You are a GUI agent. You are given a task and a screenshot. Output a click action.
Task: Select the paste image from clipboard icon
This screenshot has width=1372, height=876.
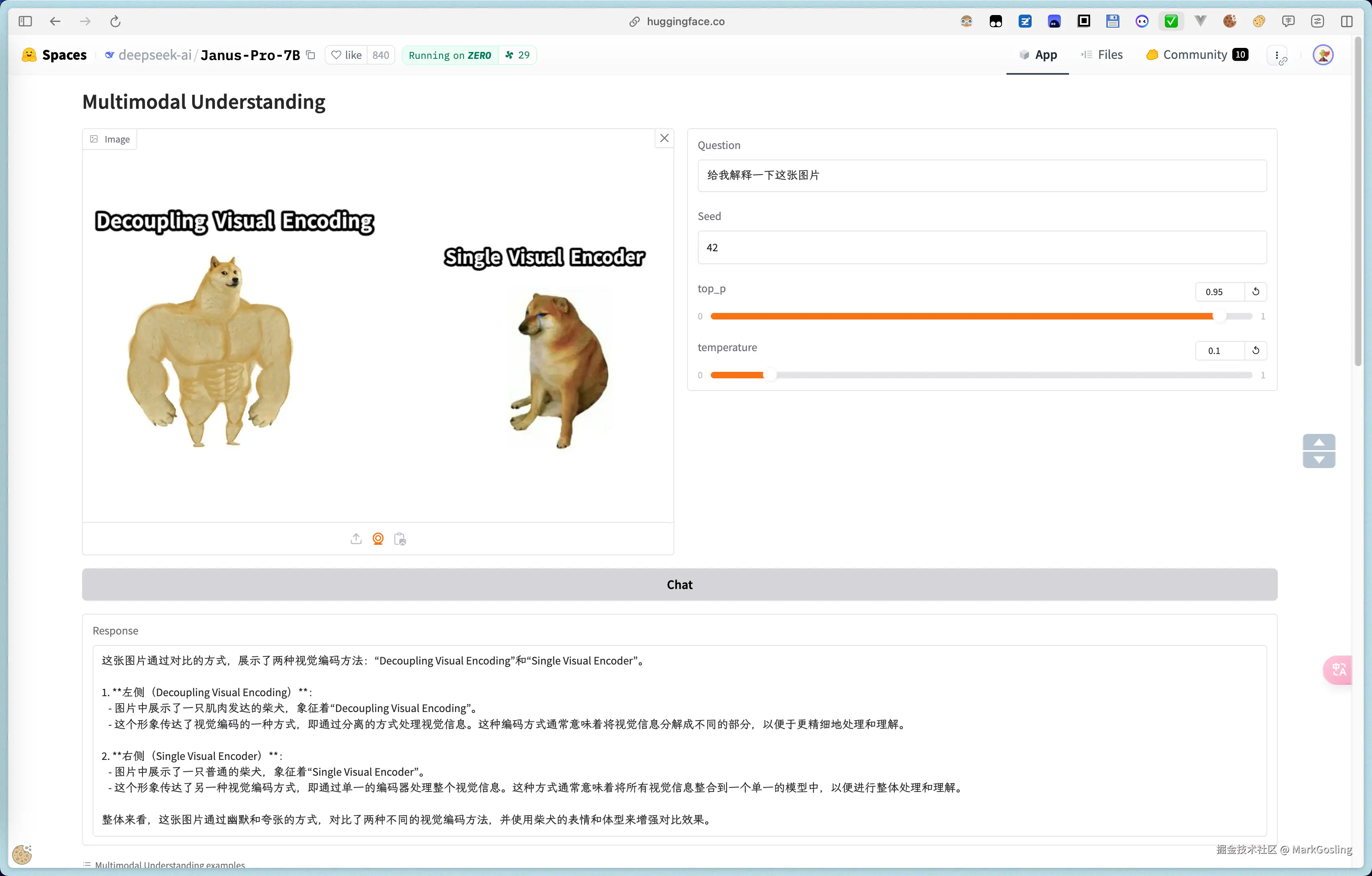tap(400, 539)
